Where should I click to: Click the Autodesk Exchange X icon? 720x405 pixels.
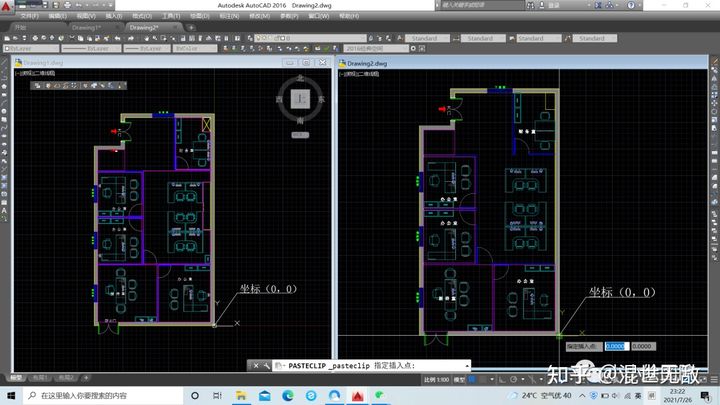coord(598,5)
